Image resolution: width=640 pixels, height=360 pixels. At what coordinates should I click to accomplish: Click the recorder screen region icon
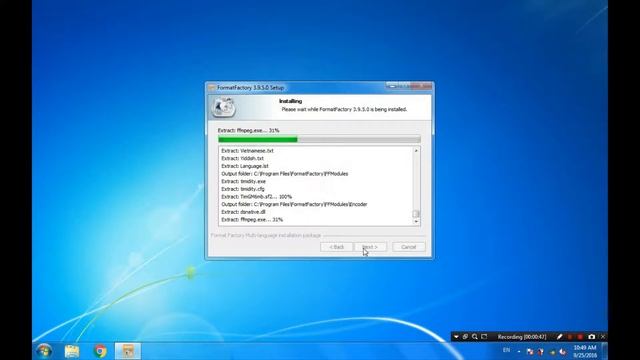point(484,337)
